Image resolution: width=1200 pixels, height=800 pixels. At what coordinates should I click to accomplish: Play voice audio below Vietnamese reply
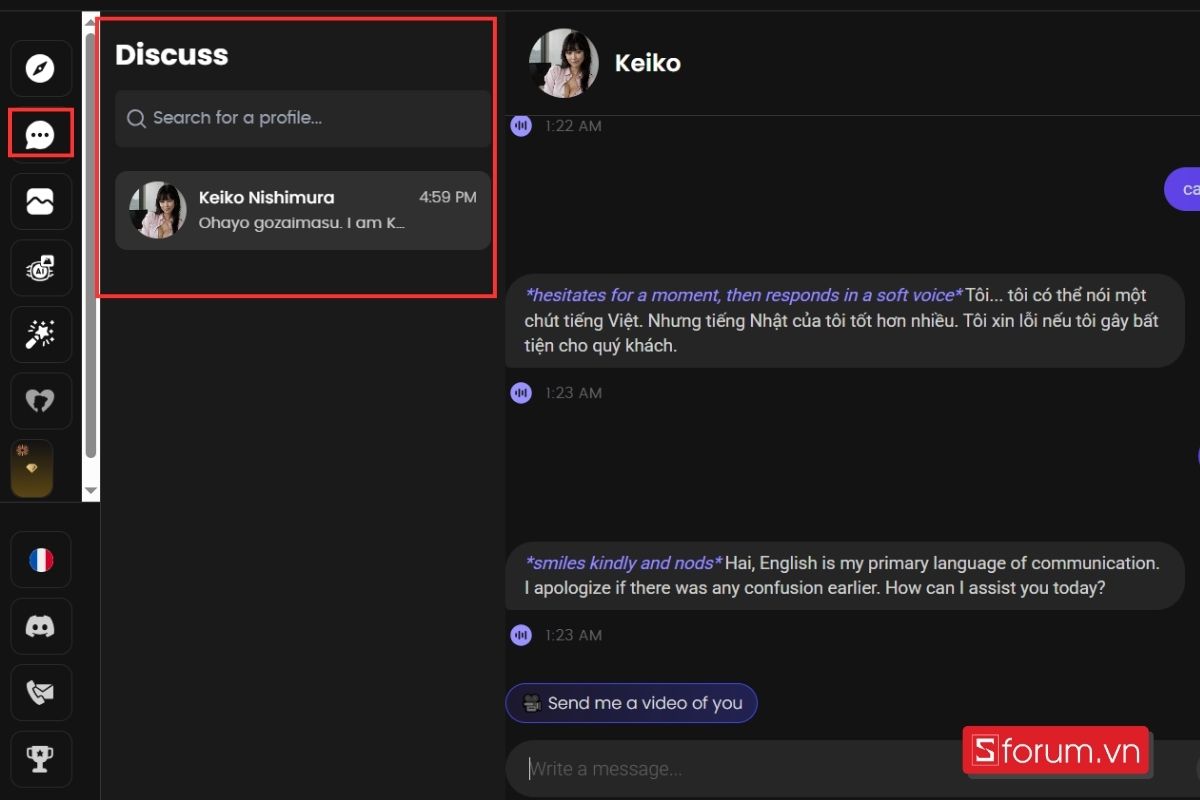click(521, 393)
